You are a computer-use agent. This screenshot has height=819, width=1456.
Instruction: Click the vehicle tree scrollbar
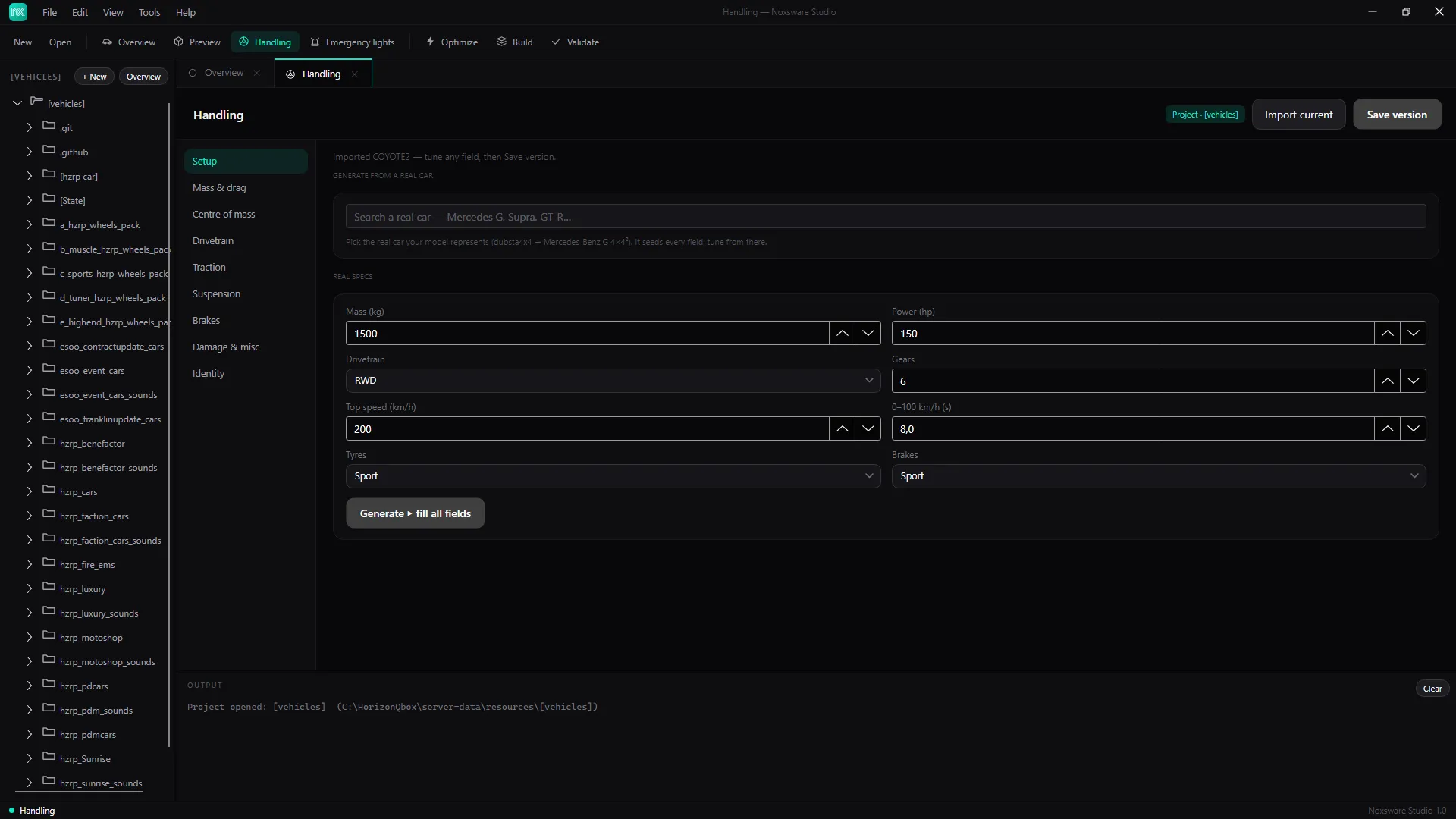click(169, 425)
